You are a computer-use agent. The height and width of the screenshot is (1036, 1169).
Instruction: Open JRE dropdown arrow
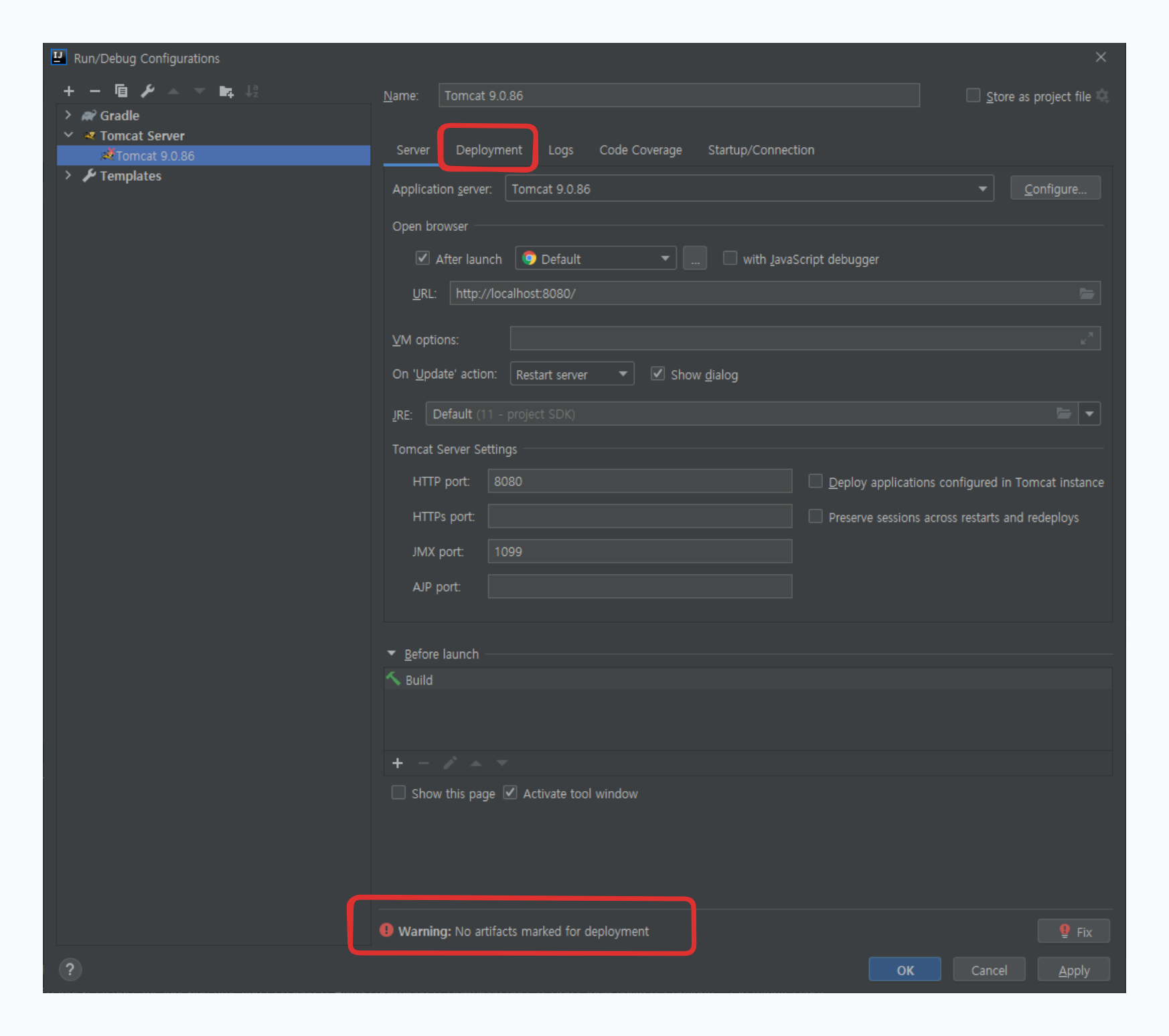pyautogui.click(x=1089, y=414)
